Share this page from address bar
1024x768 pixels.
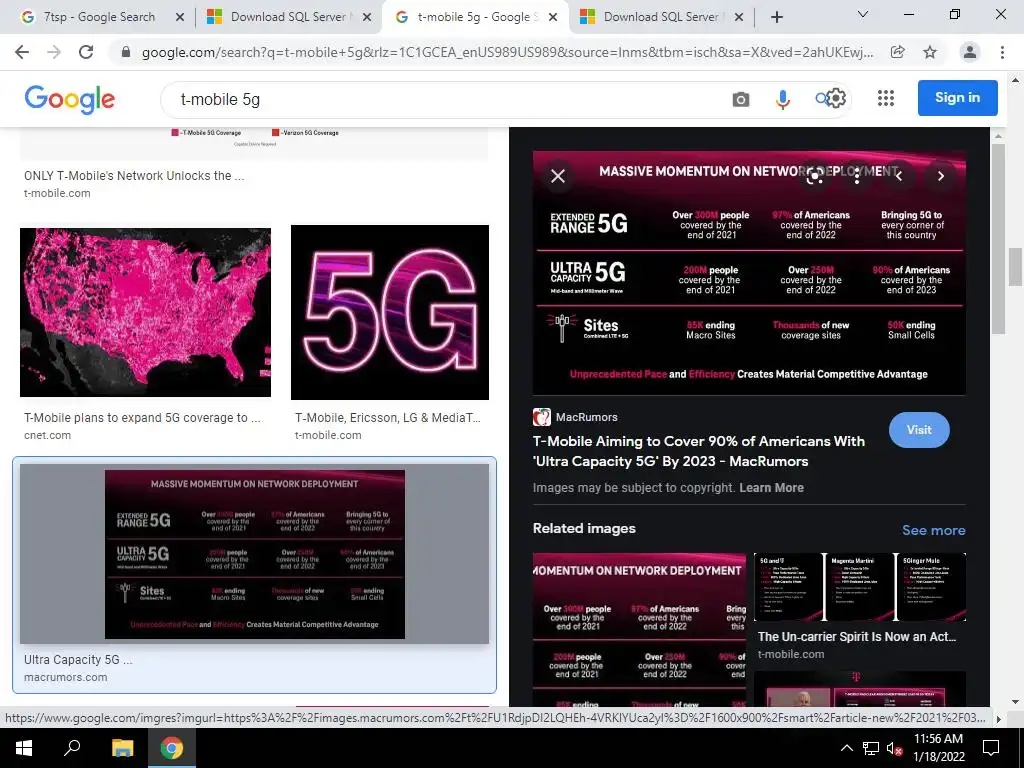pos(898,52)
